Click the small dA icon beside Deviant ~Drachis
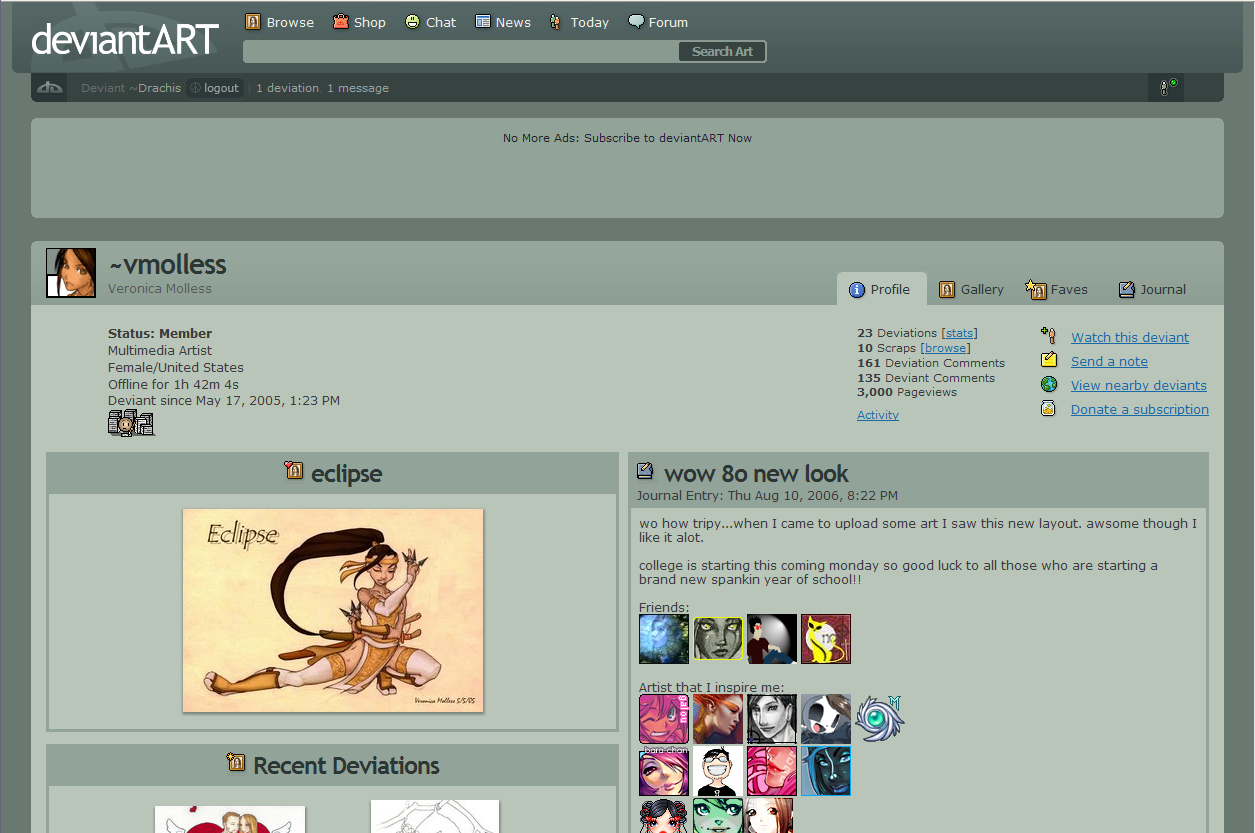 [50, 88]
